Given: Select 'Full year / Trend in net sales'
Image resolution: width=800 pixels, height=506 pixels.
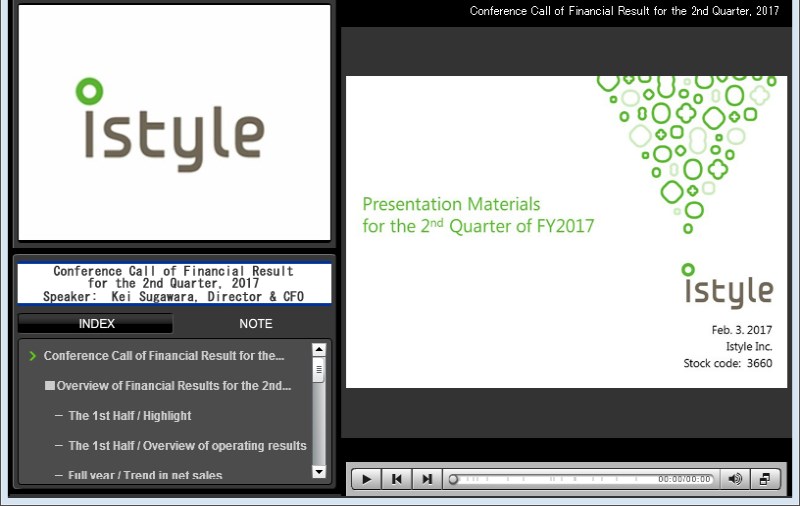Looking at the screenshot, I should [145, 475].
